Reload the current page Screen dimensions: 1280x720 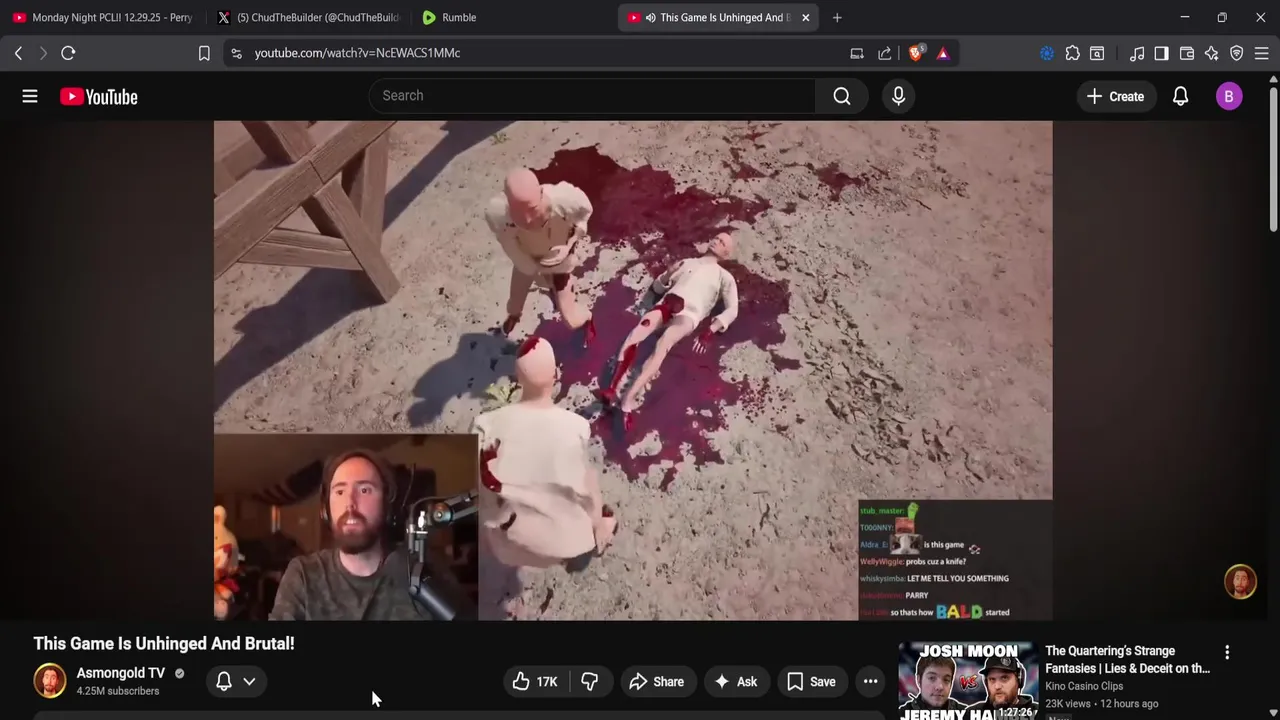pyautogui.click(x=68, y=53)
